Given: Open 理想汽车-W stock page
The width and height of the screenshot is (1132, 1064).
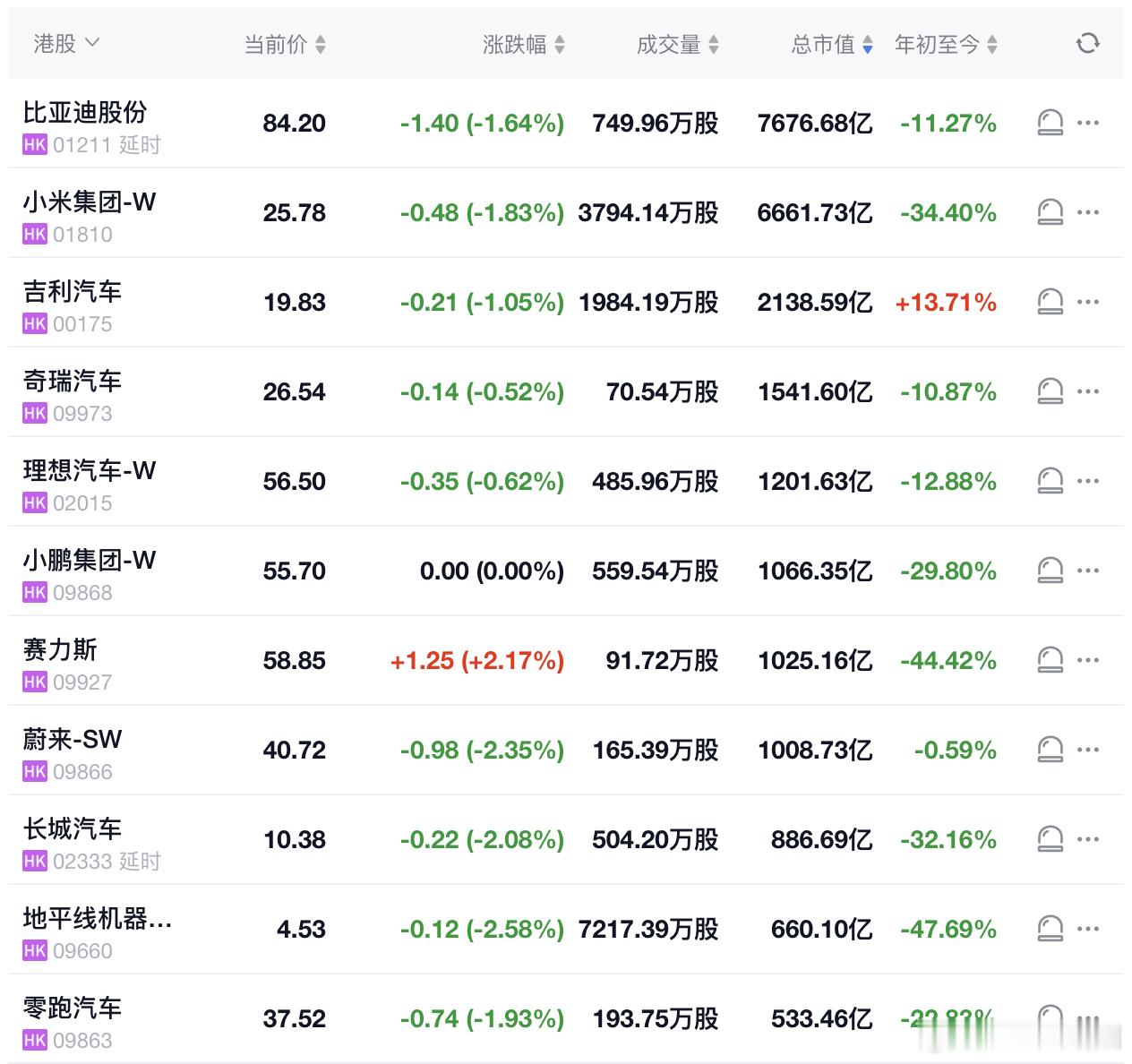Looking at the screenshot, I should click(x=90, y=470).
